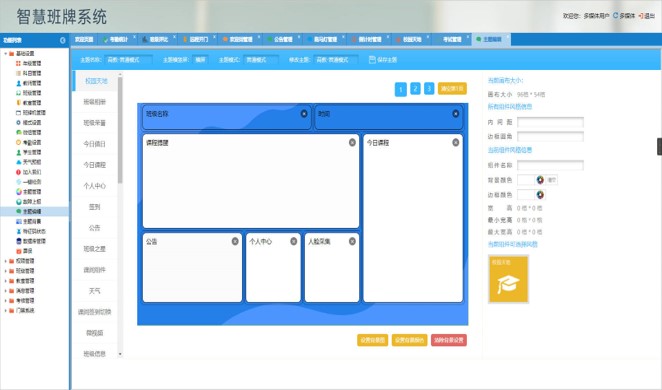Click the 多媒体 refresh icon in the header

point(615,16)
